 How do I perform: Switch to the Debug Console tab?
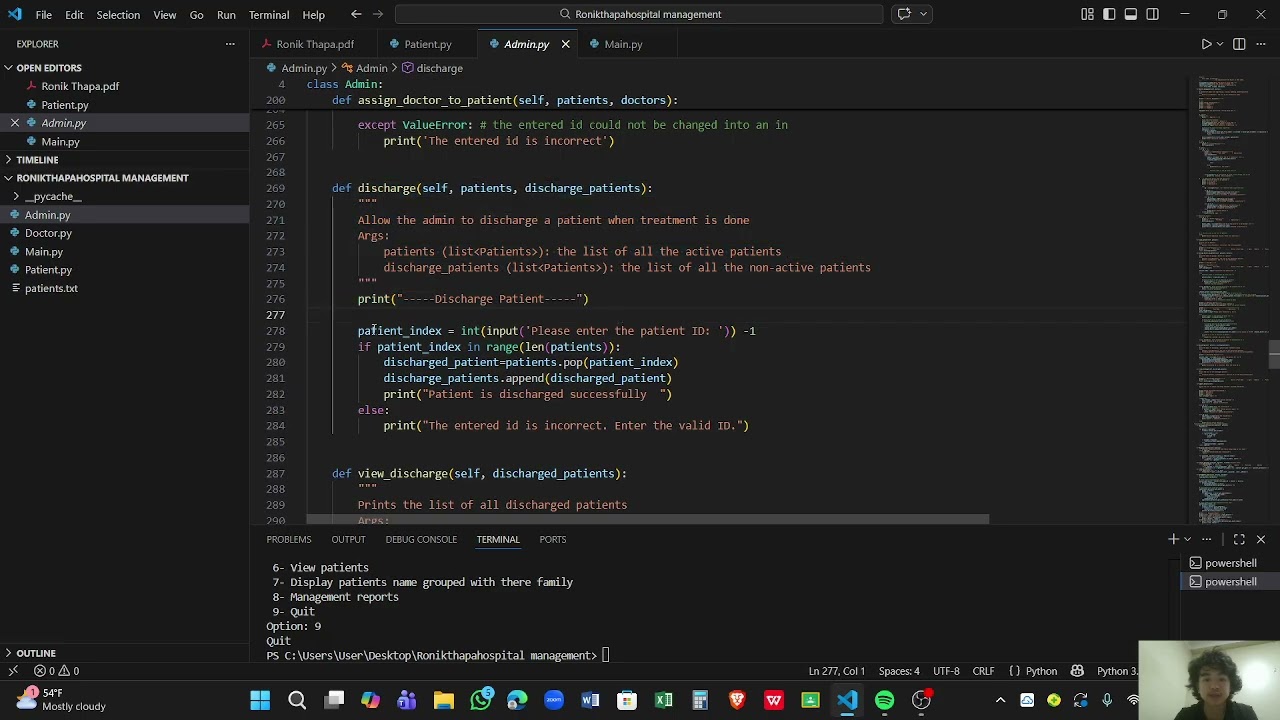point(421,539)
